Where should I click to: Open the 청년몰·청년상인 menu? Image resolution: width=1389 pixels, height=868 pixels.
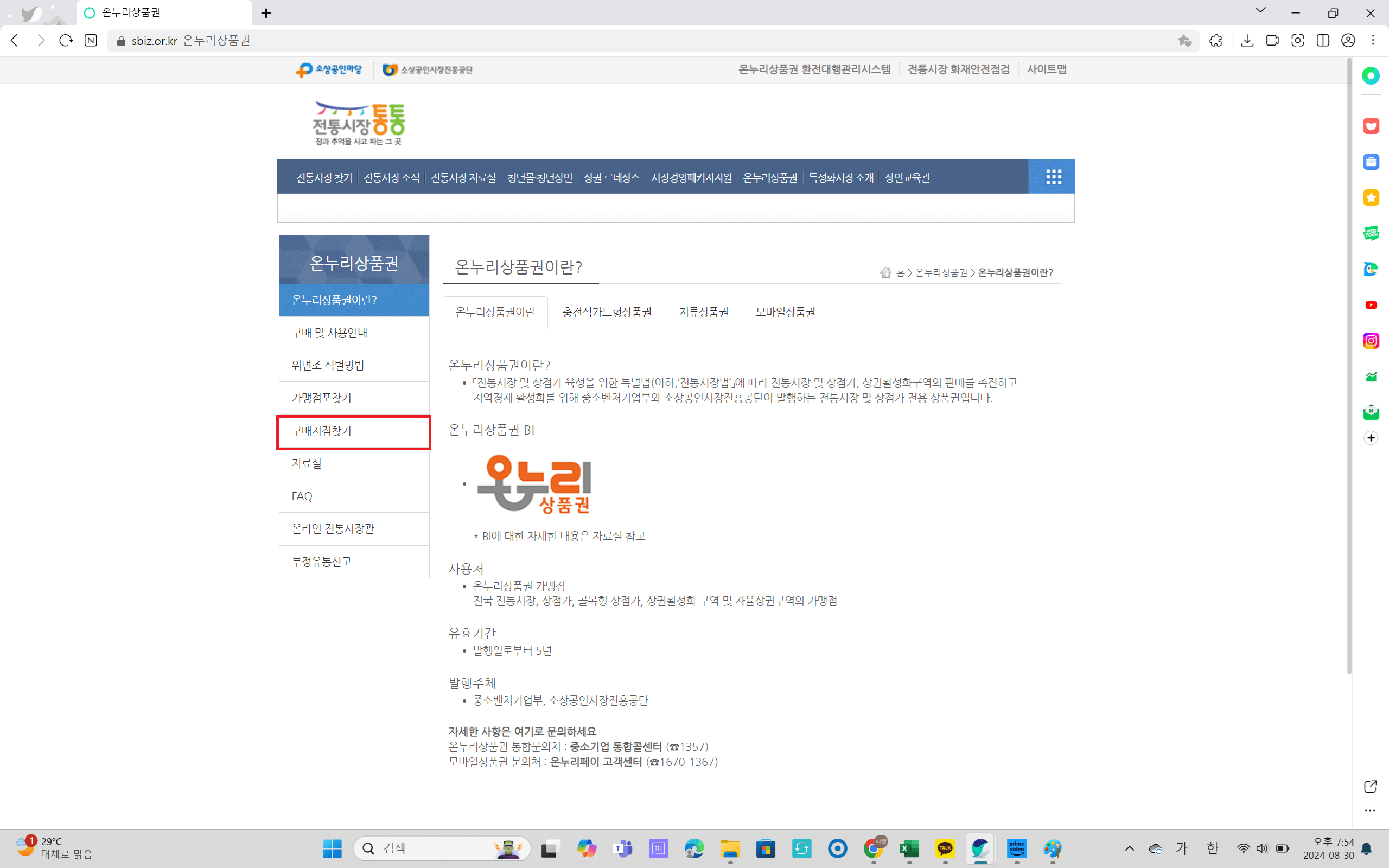539,177
